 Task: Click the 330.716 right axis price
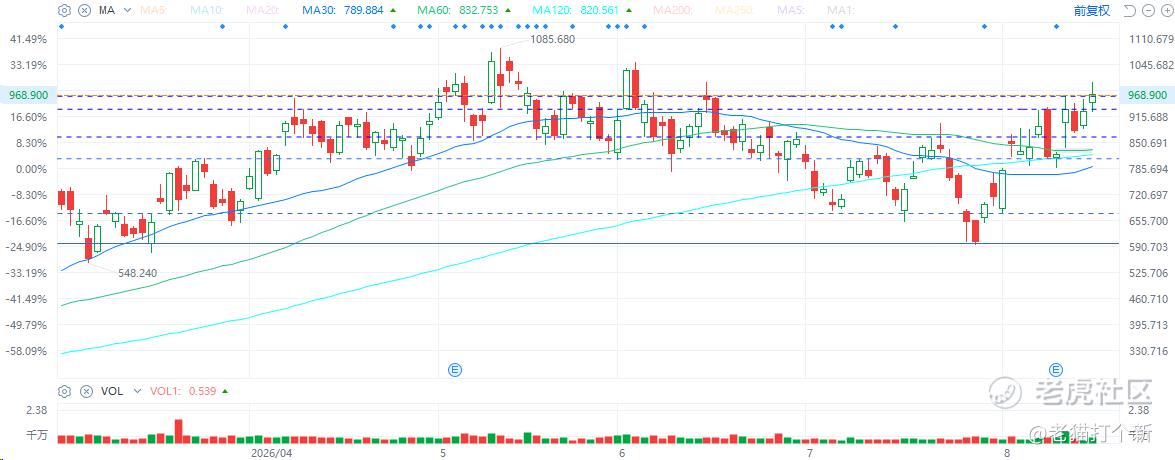coord(1150,351)
